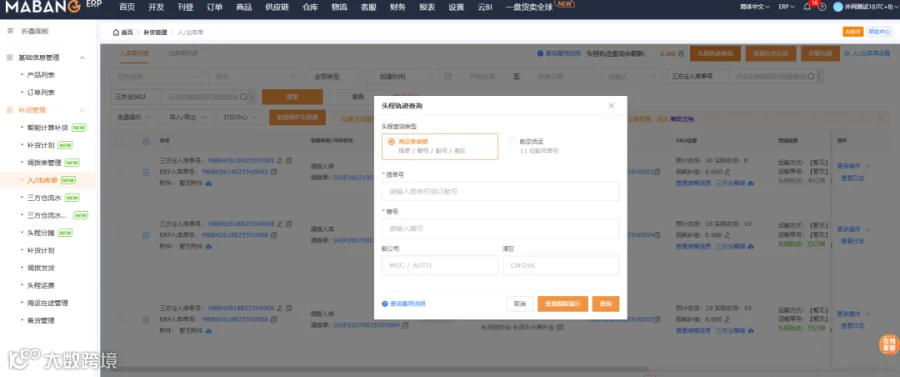Open the 三方仓SKU dropdown
The height and width of the screenshot is (377, 900).
point(135,97)
